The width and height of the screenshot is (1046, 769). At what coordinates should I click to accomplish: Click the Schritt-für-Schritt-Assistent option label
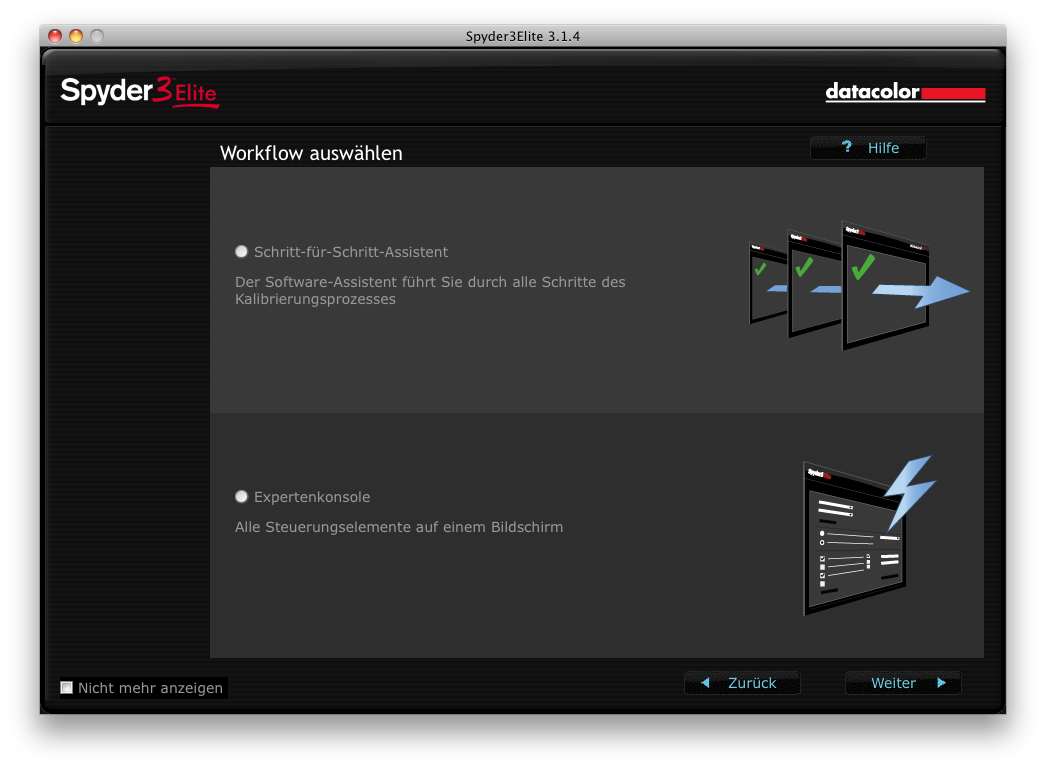click(x=351, y=252)
